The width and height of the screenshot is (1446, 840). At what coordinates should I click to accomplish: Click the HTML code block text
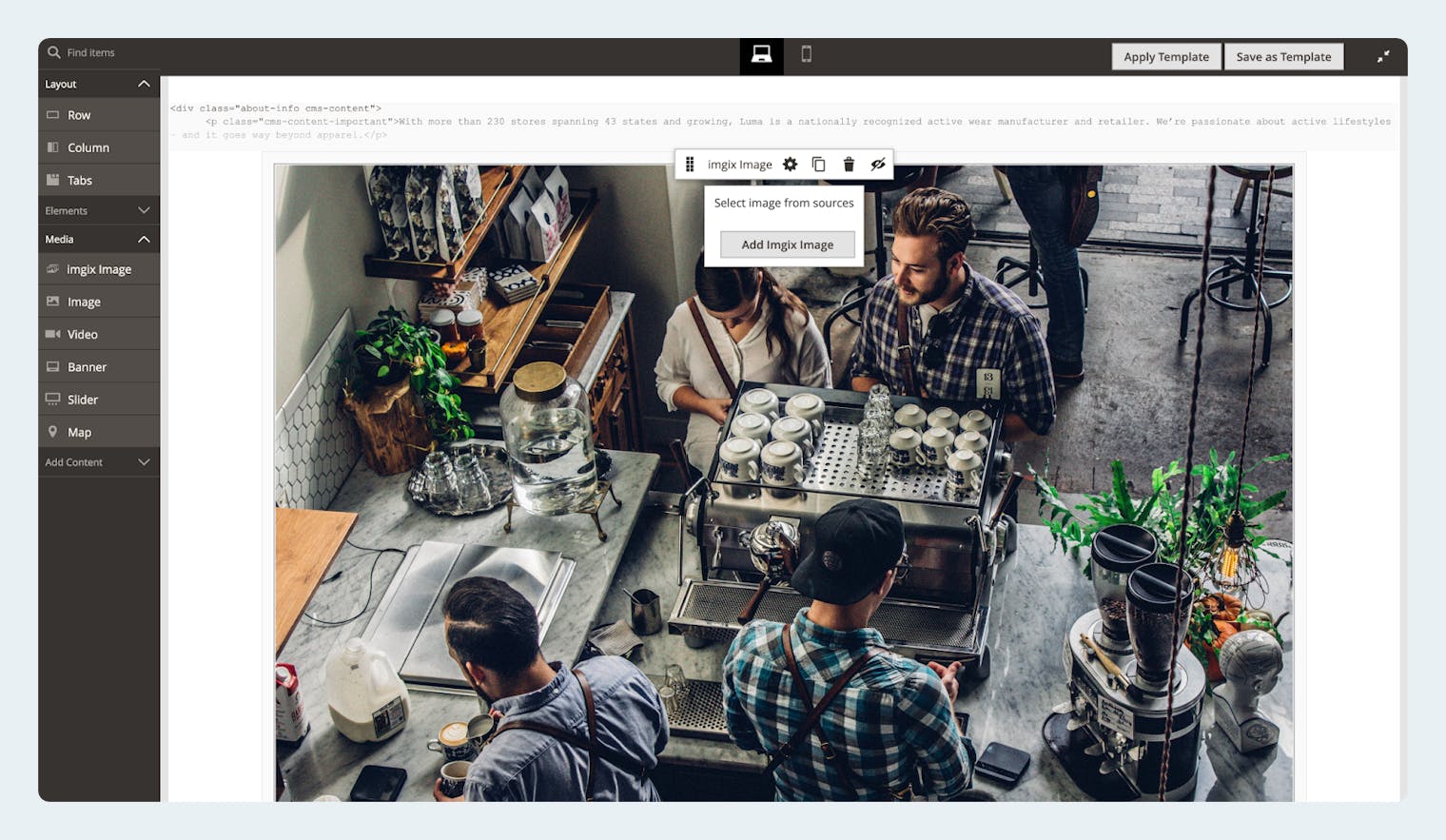click(x=782, y=122)
